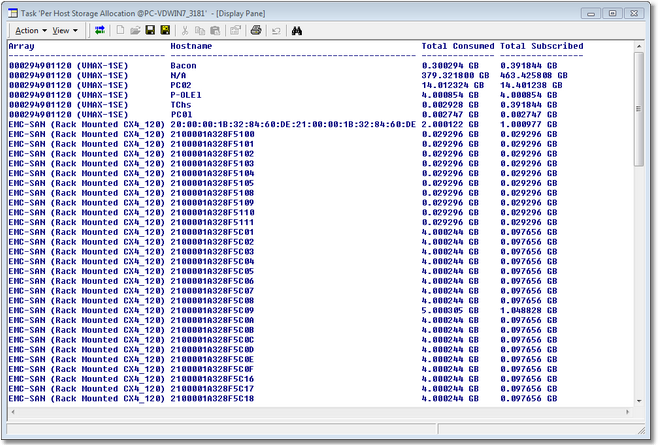Click value '1.048828 GB'
The height and width of the screenshot is (447, 658).
coord(529,311)
